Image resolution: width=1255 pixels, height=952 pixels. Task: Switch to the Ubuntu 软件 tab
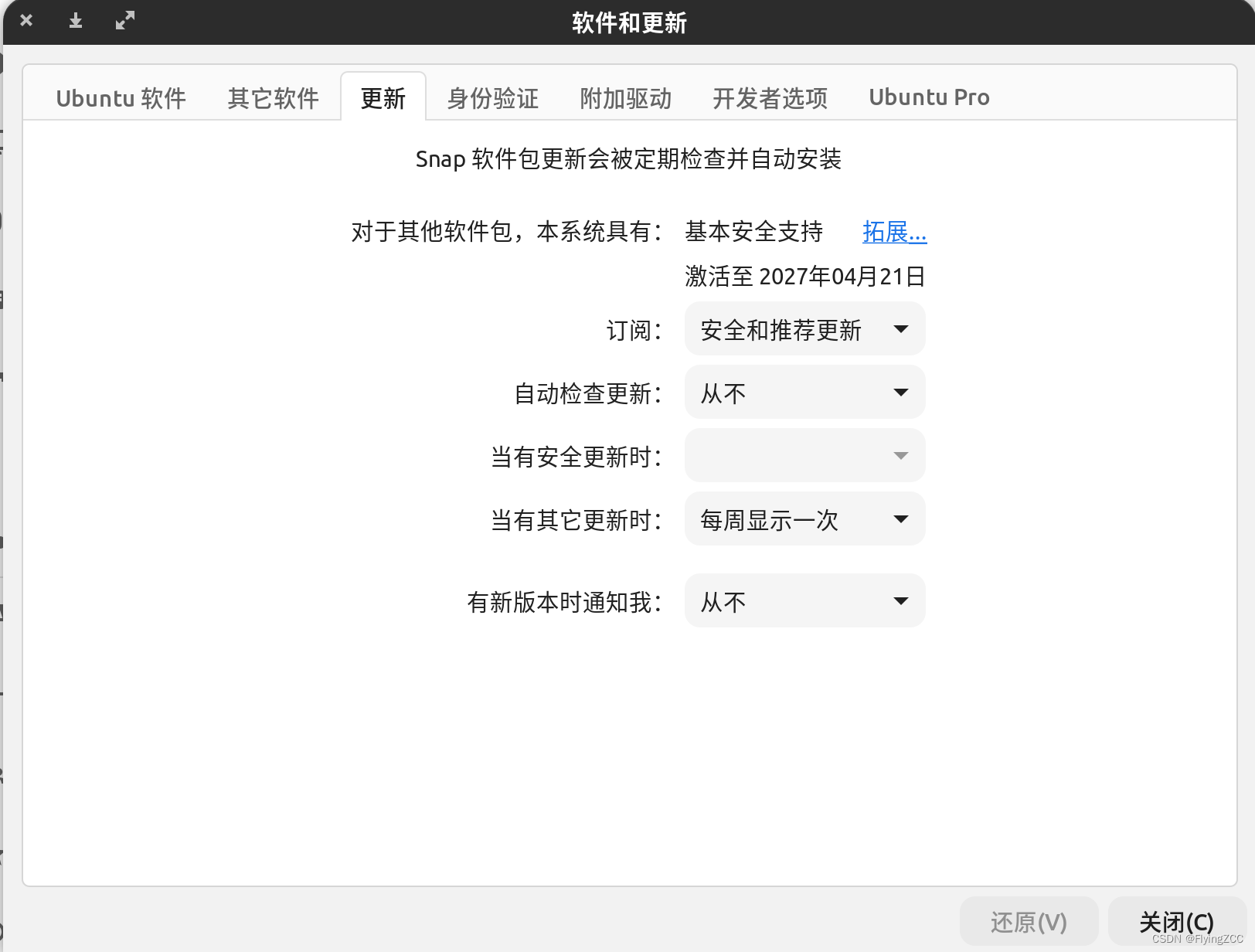click(x=121, y=97)
